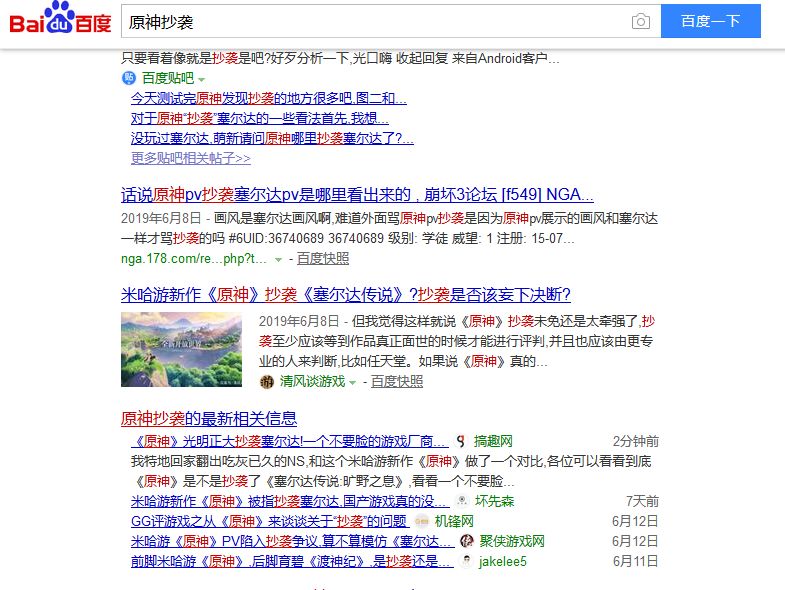This screenshot has width=785, height=590.
Task: Open news GG评游戏之从《原神》来谈谈
Action: (x=270, y=521)
